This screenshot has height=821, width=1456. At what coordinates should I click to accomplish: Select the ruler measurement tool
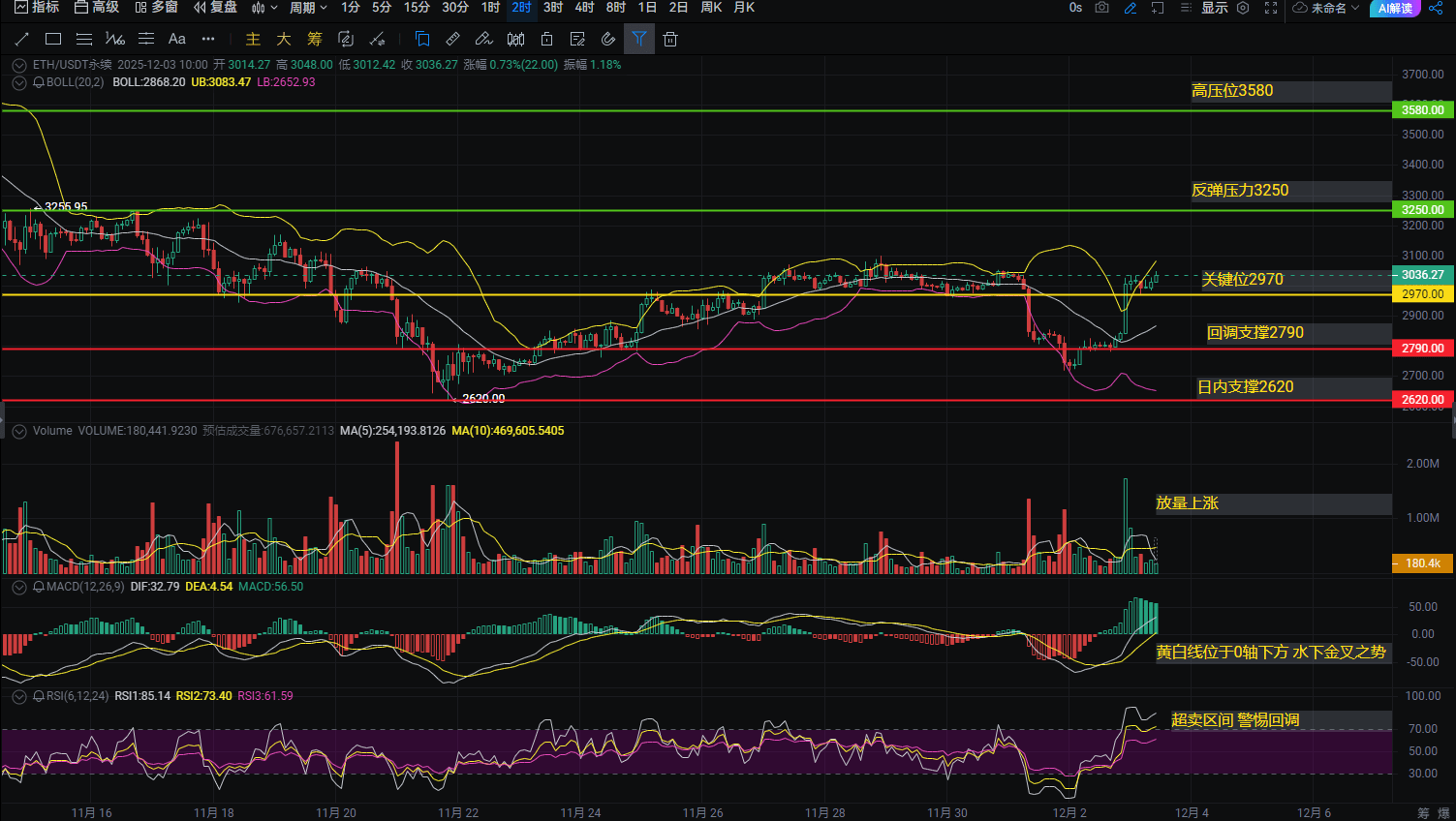(x=452, y=40)
